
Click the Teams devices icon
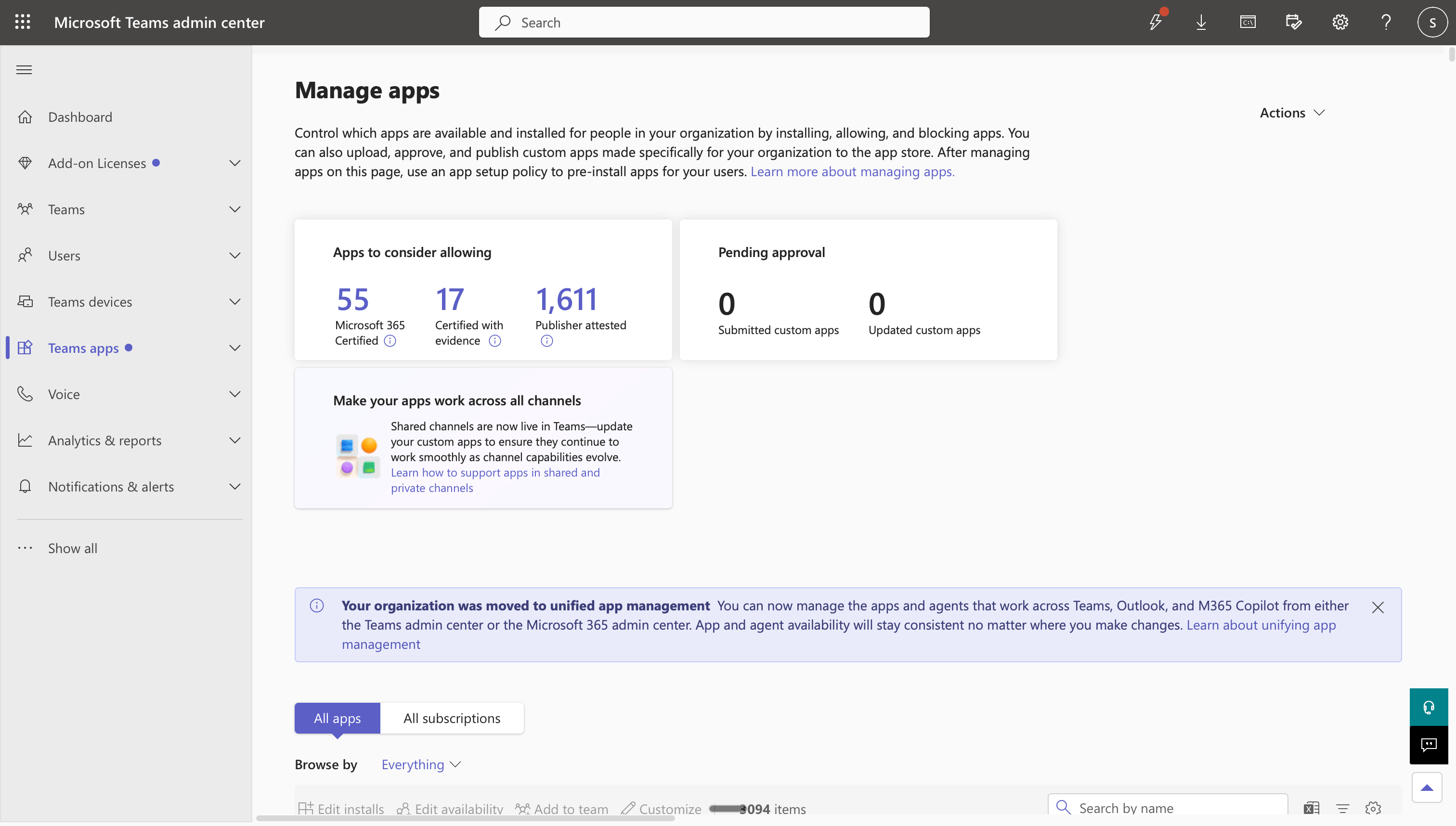[x=25, y=301]
